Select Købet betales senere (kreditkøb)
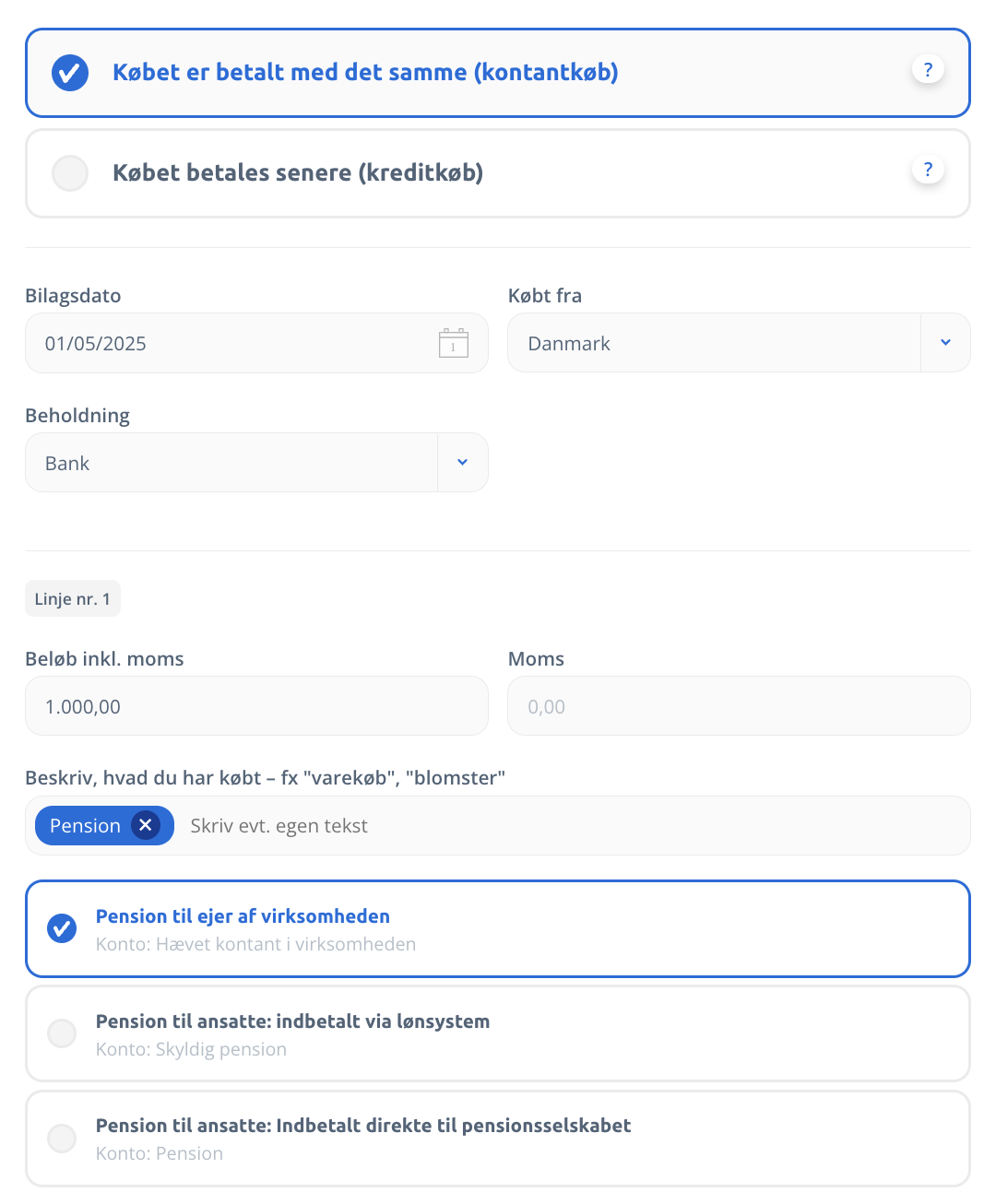 (498, 173)
